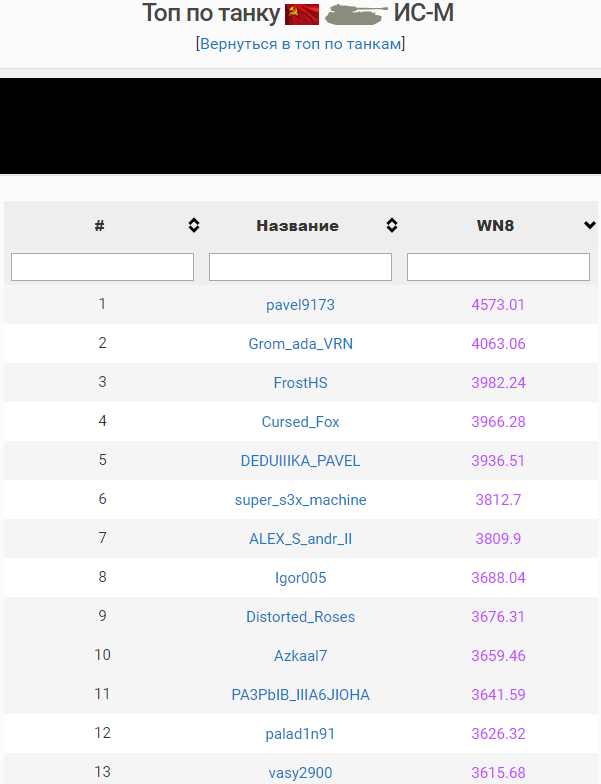
Task: Open super_s3x_machine player link
Action: pos(300,500)
